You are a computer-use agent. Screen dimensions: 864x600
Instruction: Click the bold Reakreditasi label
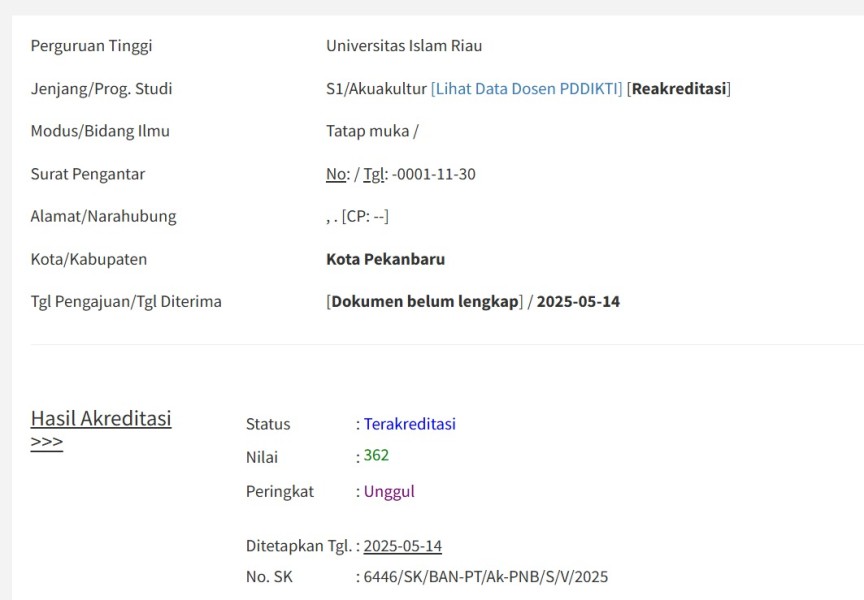[679, 89]
